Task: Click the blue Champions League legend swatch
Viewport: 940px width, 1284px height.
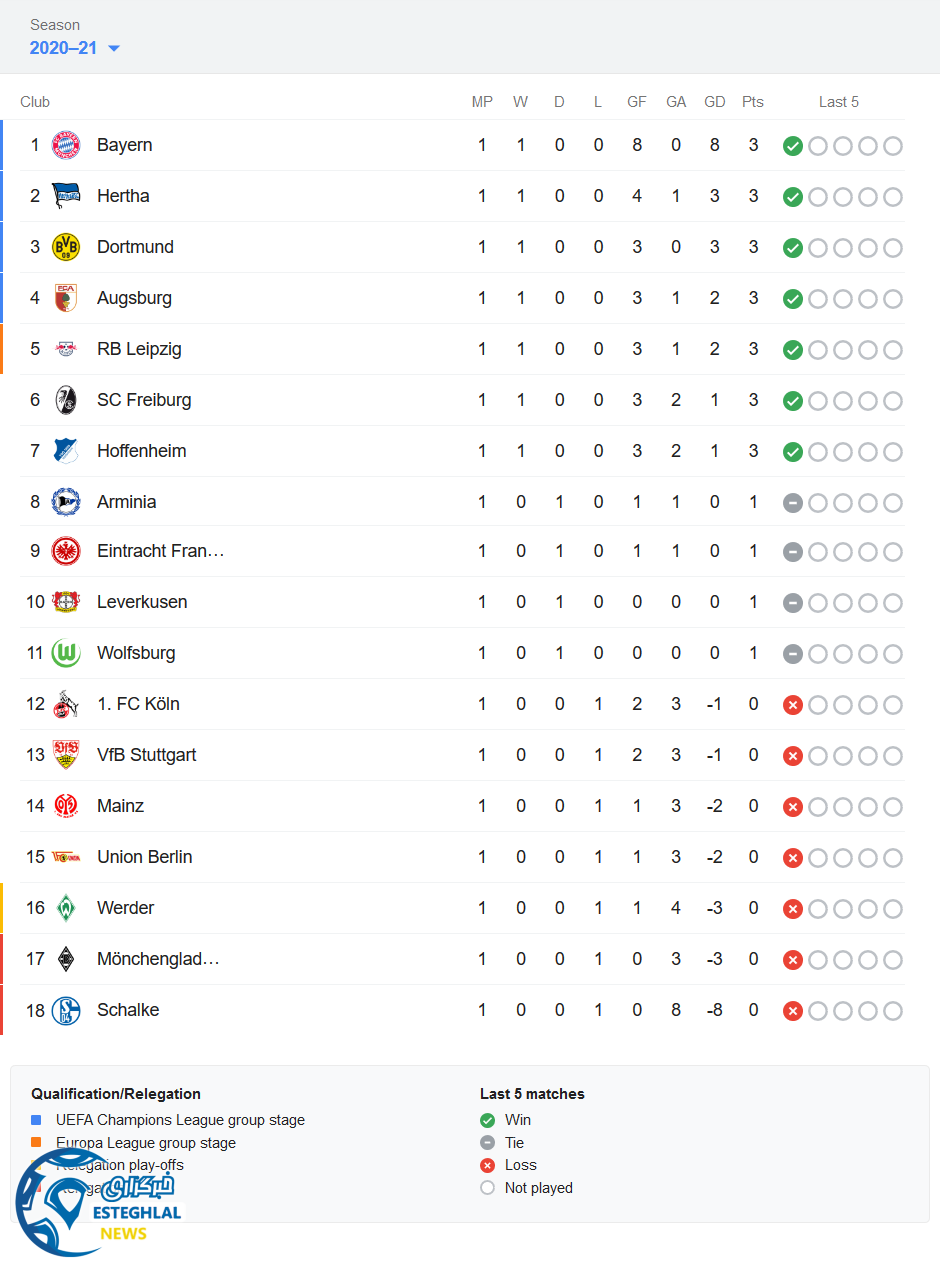Action: point(36,1120)
